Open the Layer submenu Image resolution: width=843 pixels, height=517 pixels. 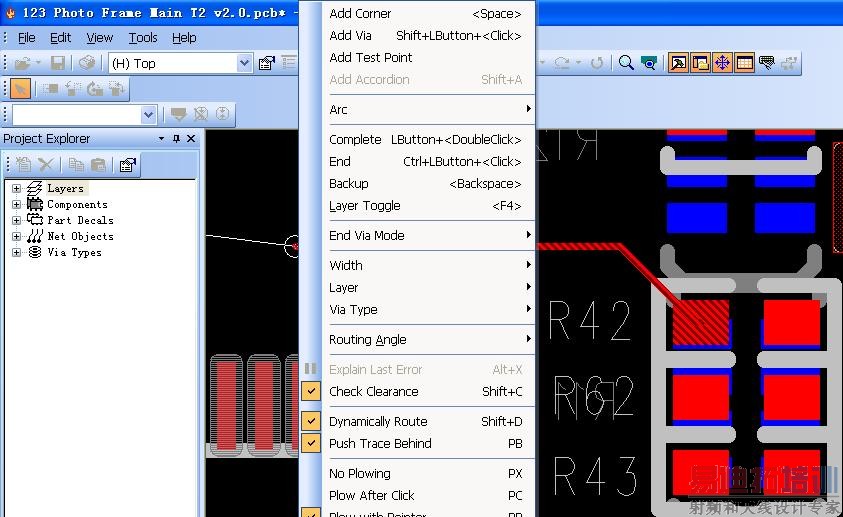pyautogui.click(x=430, y=288)
